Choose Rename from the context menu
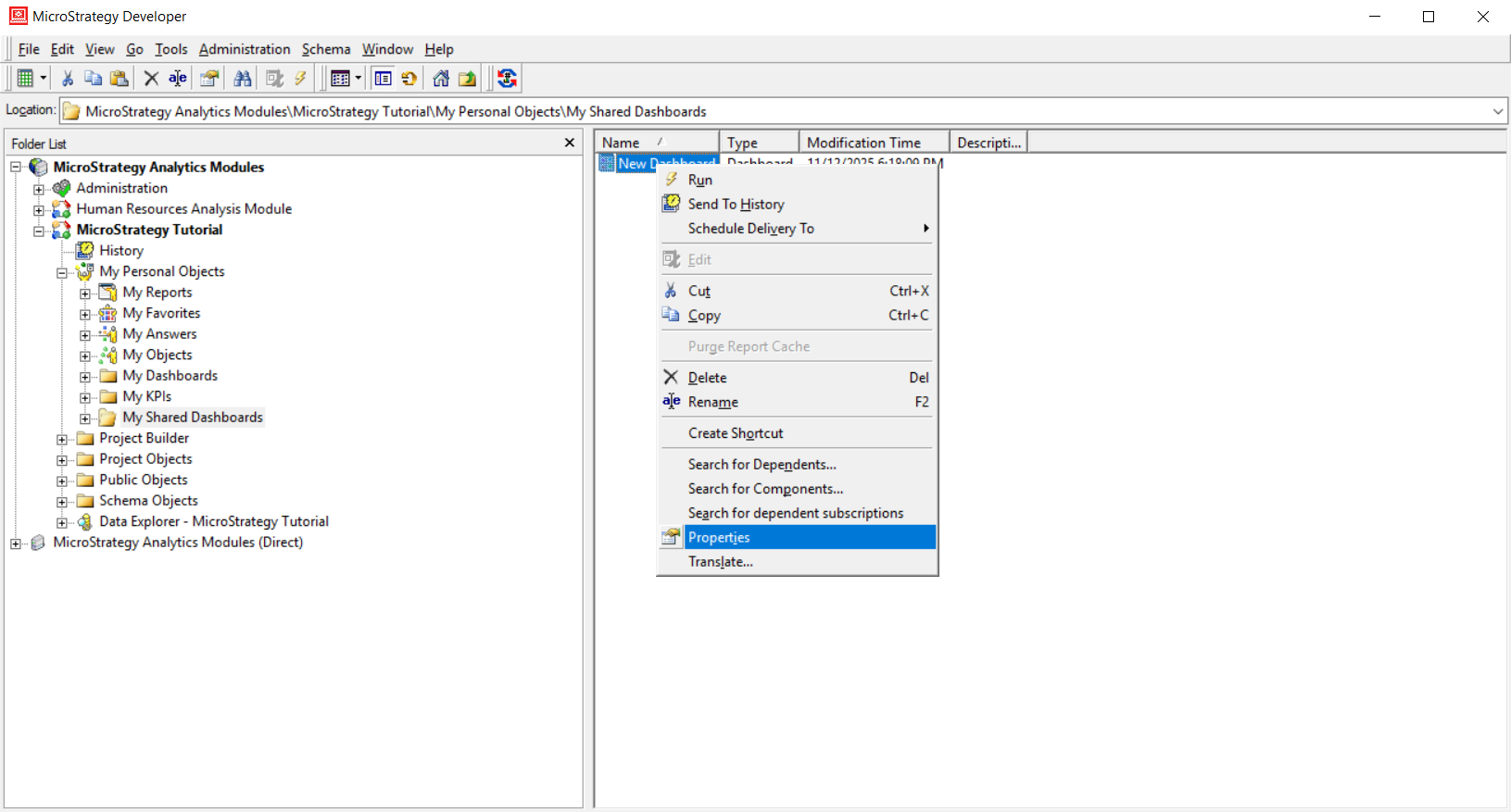Screen dimensions: 1511x812 [712, 402]
